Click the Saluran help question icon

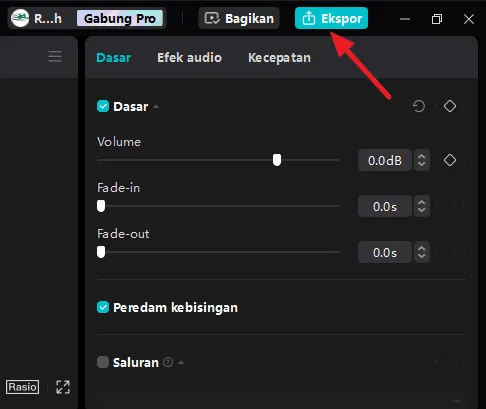click(x=168, y=362)
